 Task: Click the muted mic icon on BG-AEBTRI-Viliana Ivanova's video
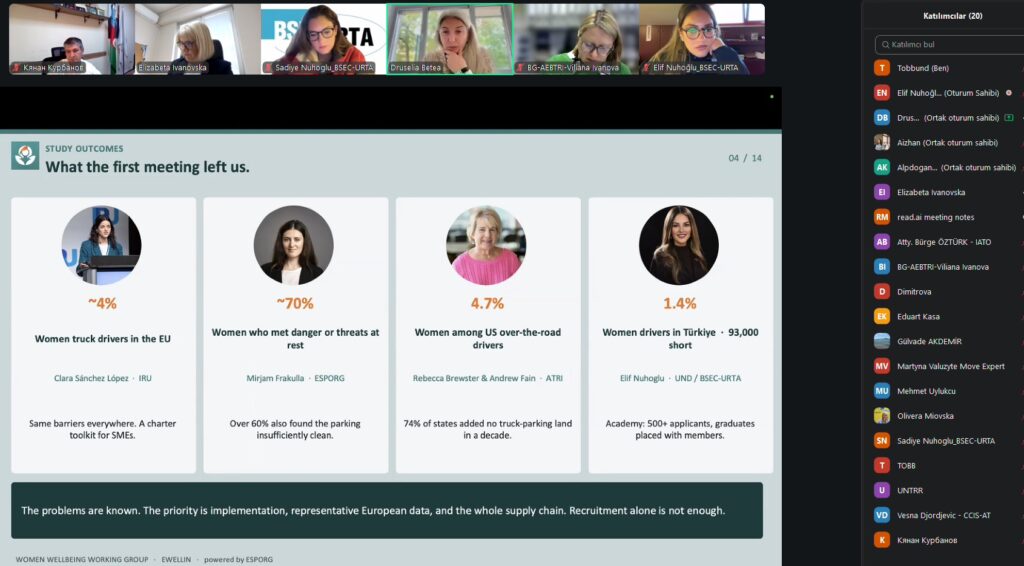point(520,68)
